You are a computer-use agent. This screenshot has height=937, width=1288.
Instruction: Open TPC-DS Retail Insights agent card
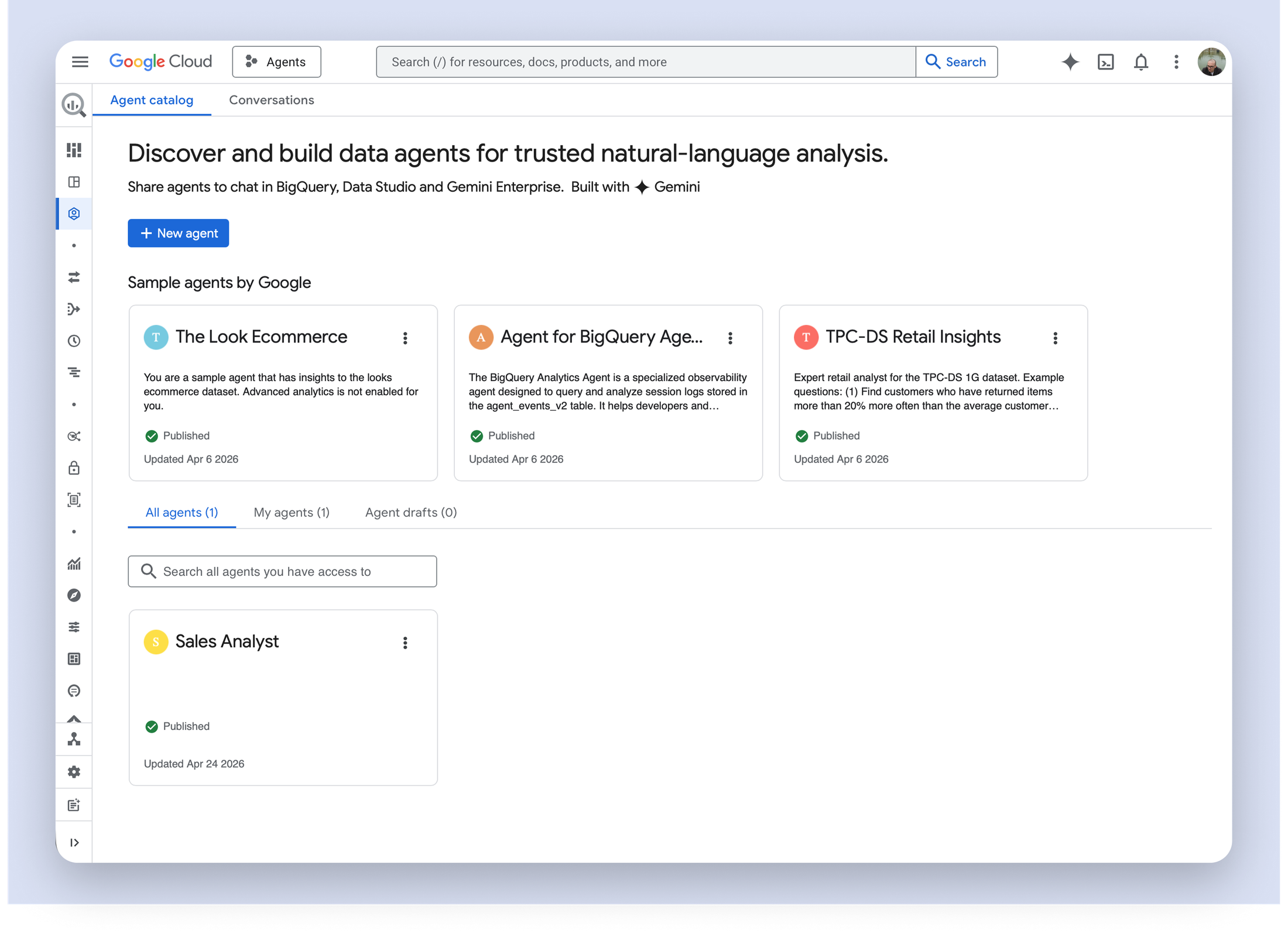(933, 393)
